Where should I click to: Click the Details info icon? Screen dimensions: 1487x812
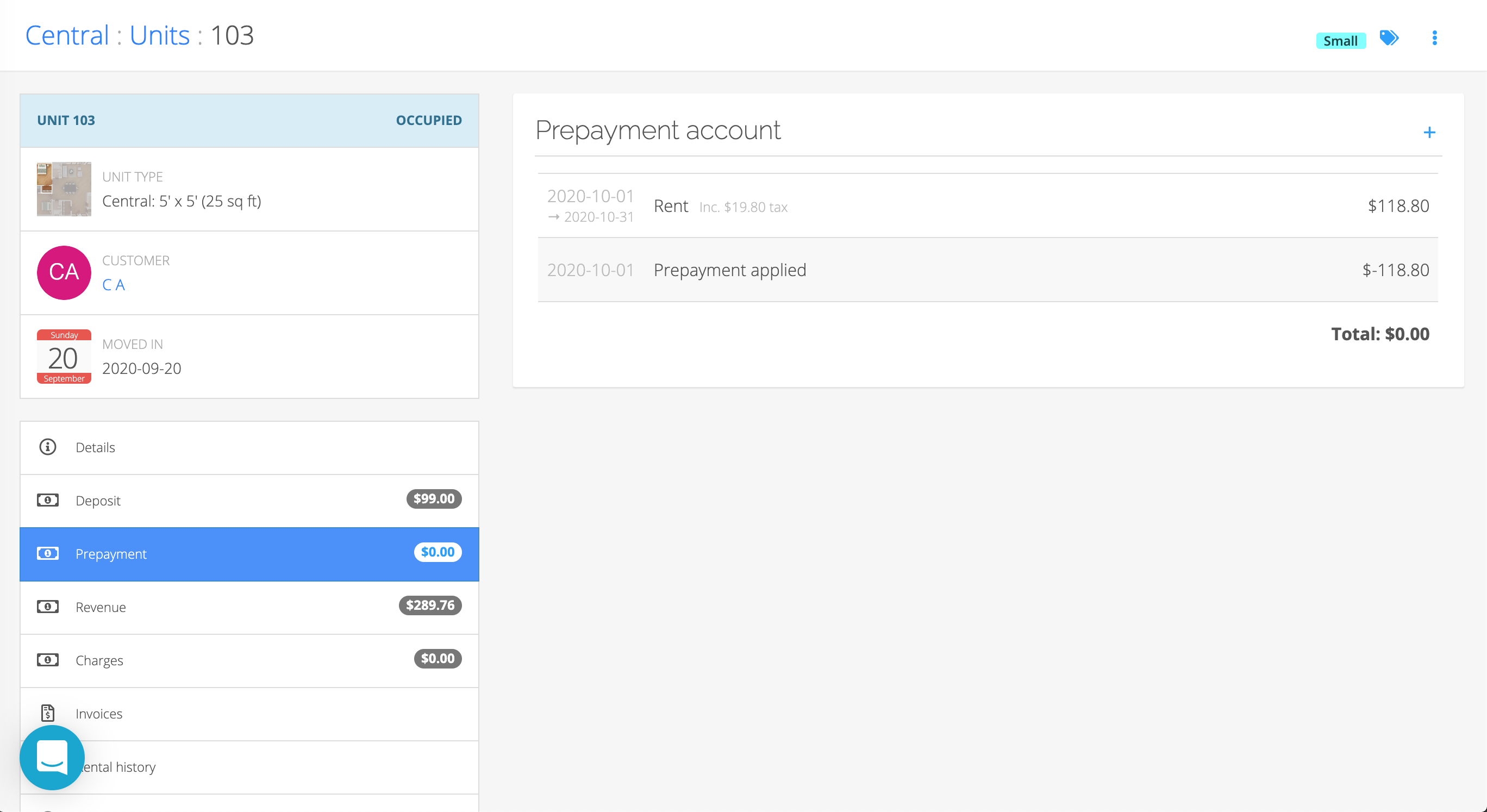click(x=47, y=447)
